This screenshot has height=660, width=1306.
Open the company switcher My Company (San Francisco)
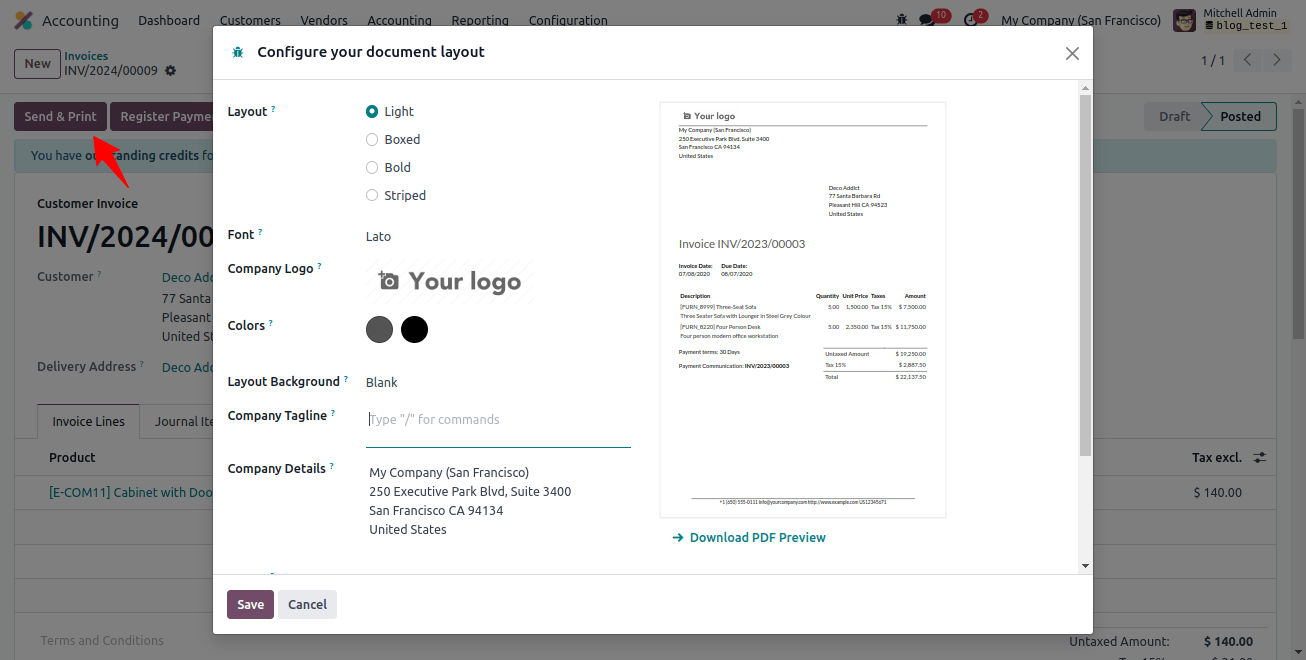[1081, 20]
